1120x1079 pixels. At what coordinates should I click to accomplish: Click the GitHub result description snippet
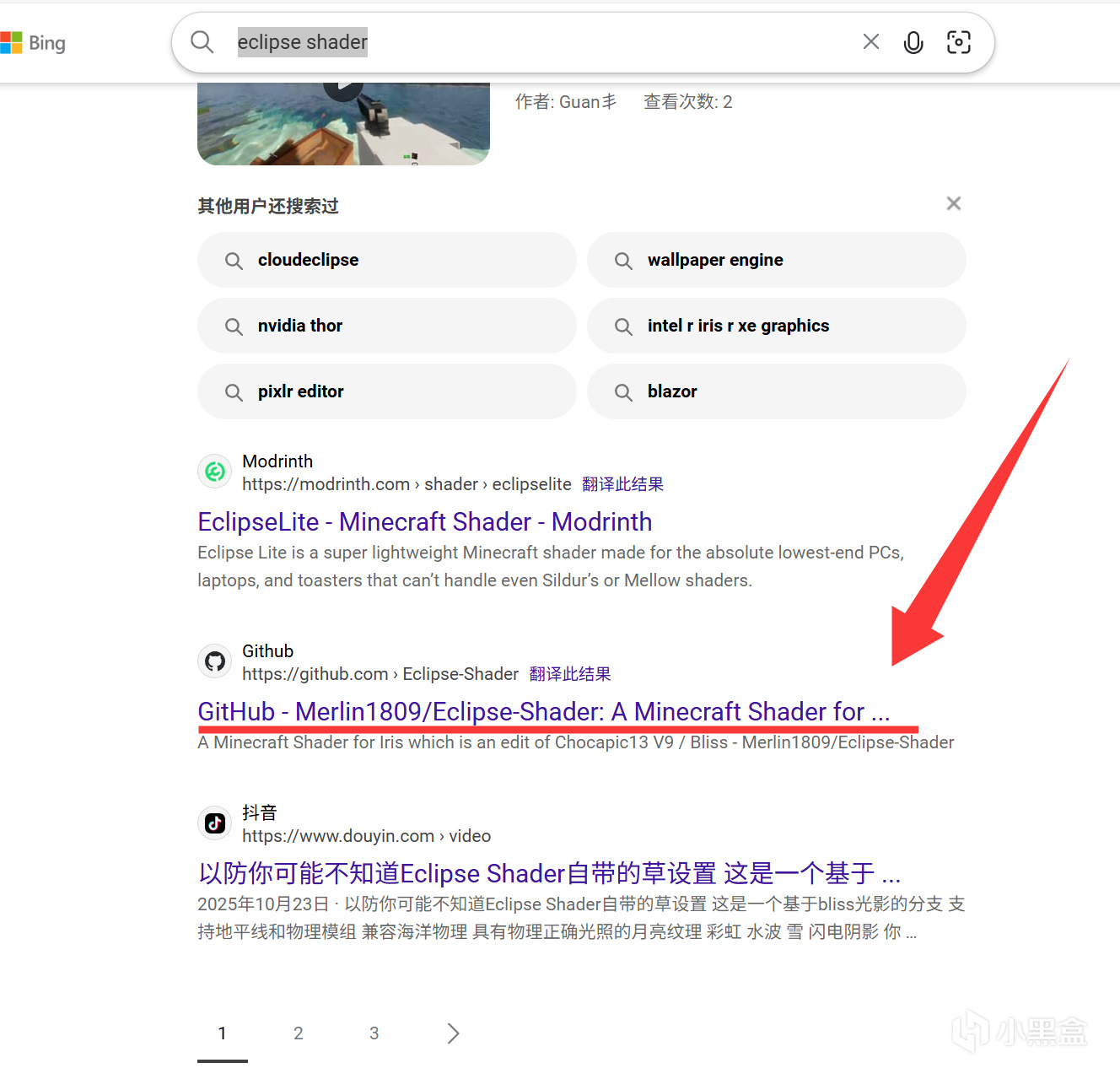coord(576,742)
